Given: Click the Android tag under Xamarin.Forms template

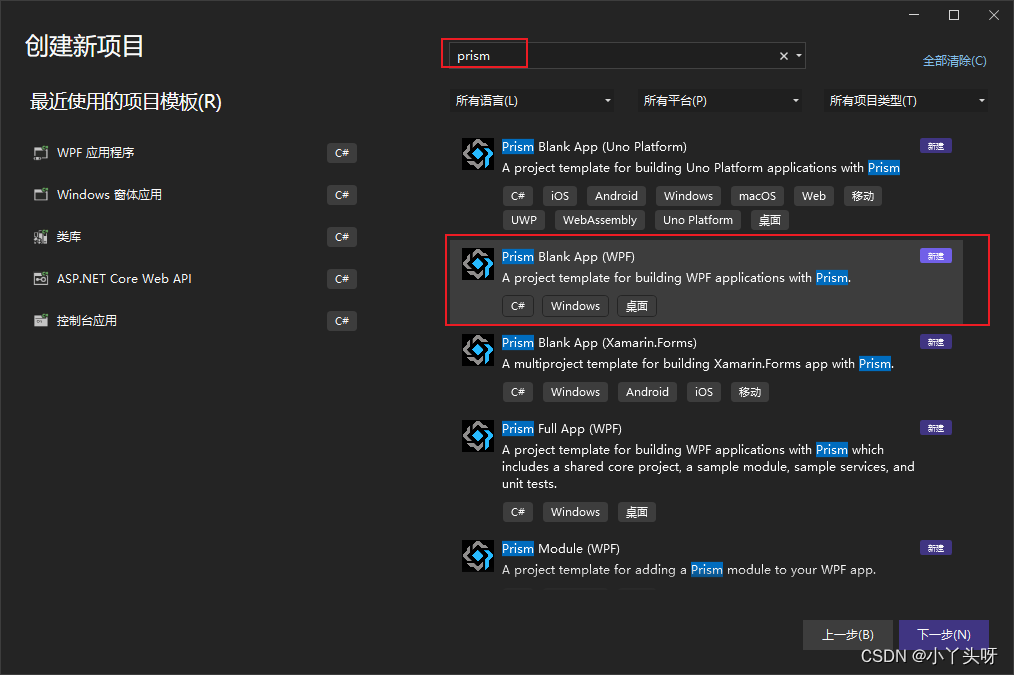Looking at the screenshot, I should click(647, 392).
